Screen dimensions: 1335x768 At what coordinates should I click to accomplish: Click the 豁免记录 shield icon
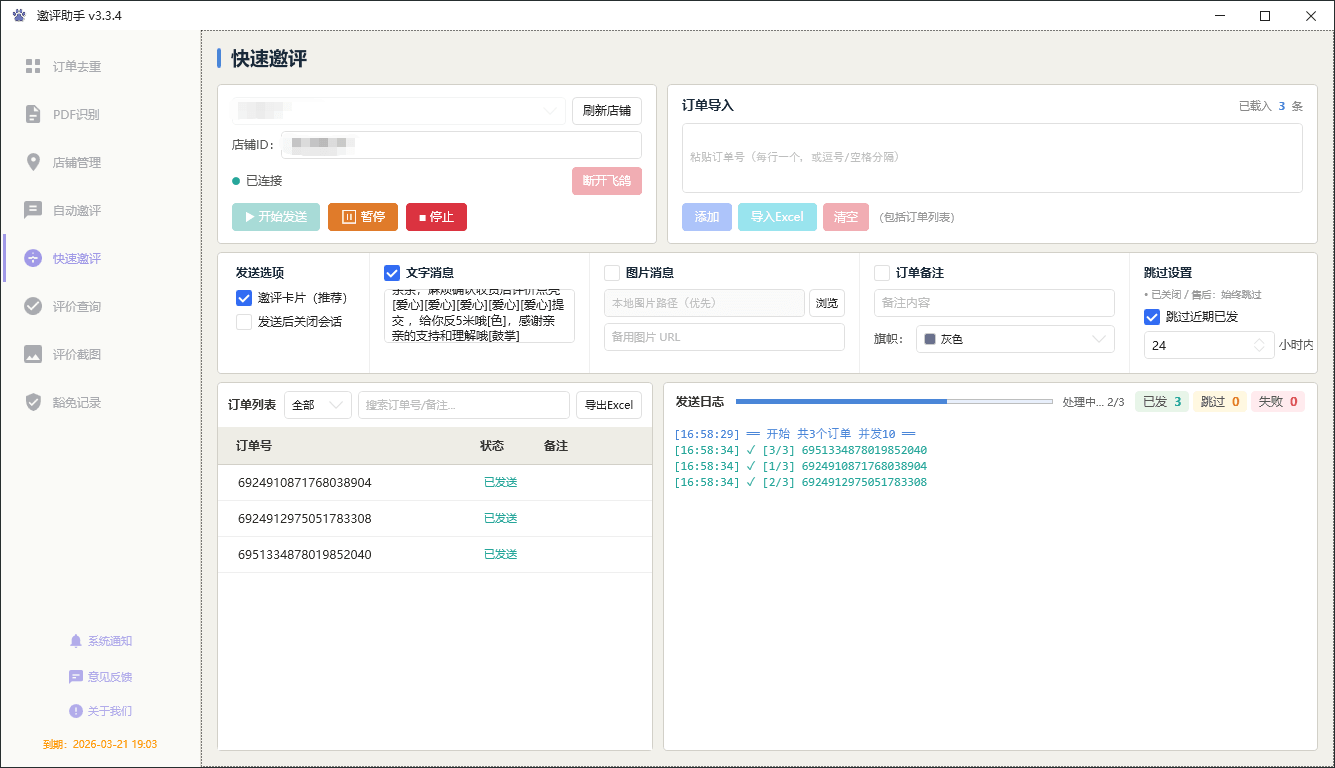[33, 403]
